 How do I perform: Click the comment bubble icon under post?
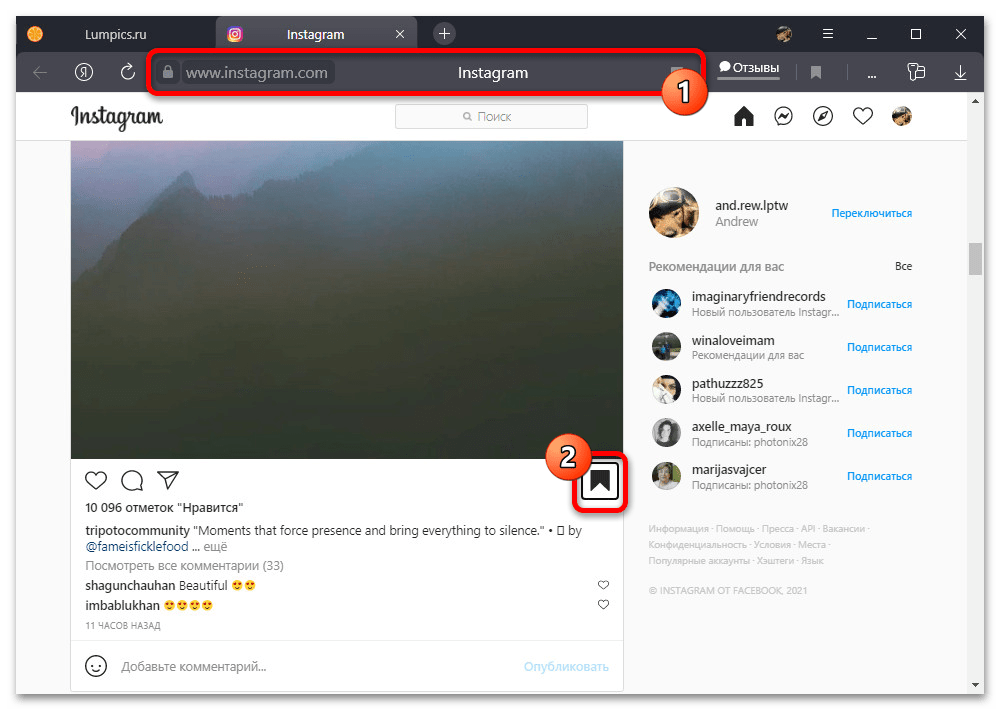click(x=132, y=480)
